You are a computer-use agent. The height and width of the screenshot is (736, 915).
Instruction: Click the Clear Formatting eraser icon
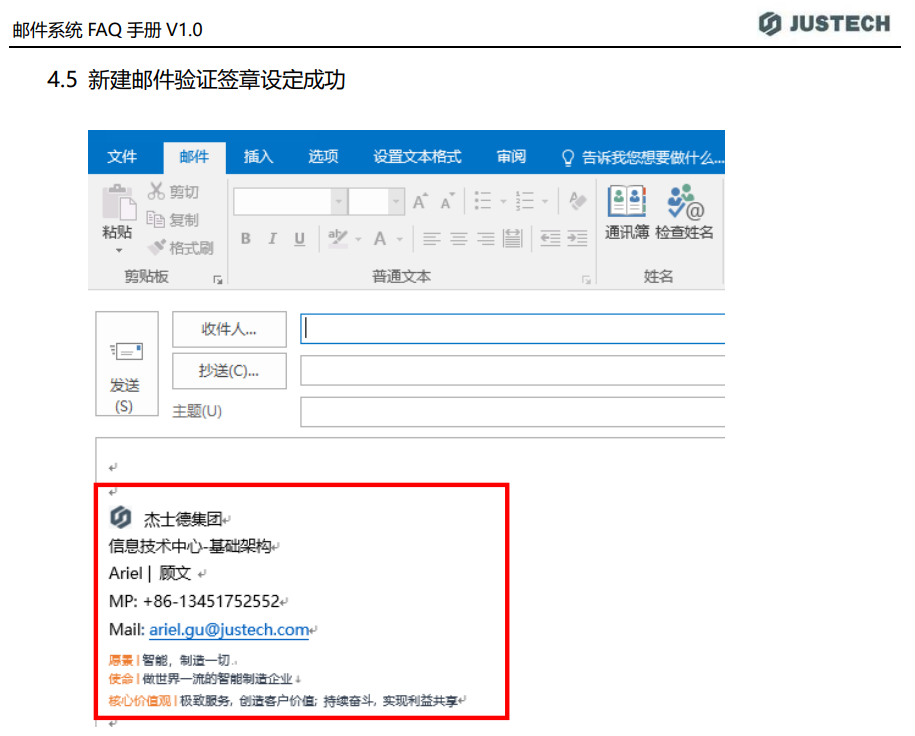click(577, 201)
